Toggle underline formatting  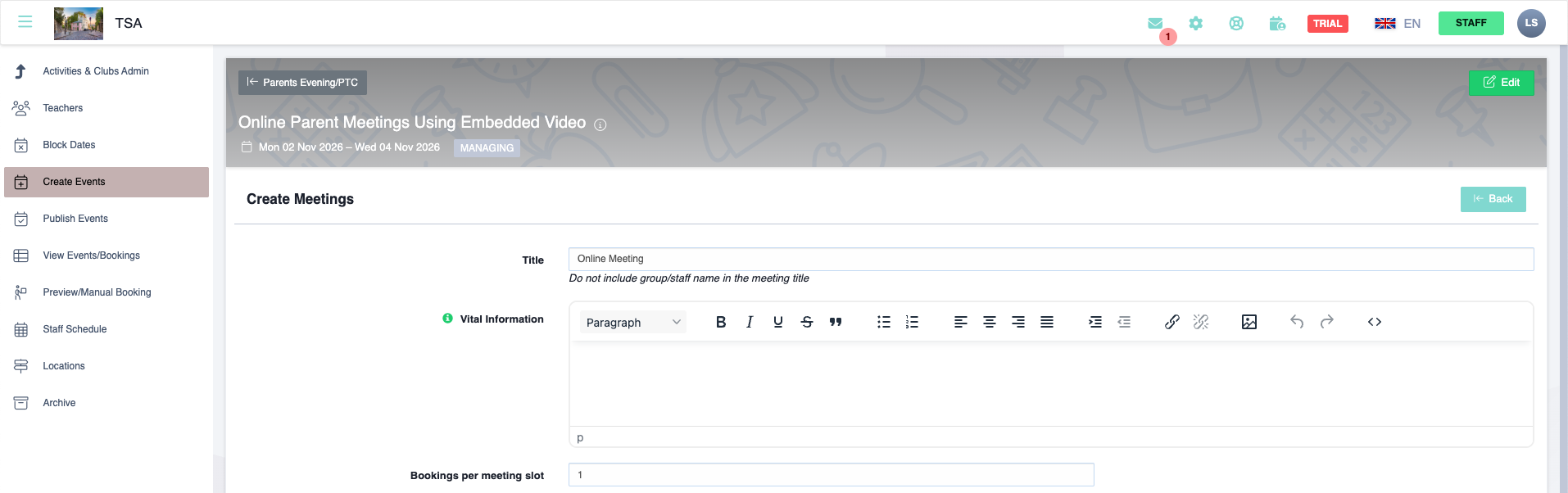(x=778, y=322)
